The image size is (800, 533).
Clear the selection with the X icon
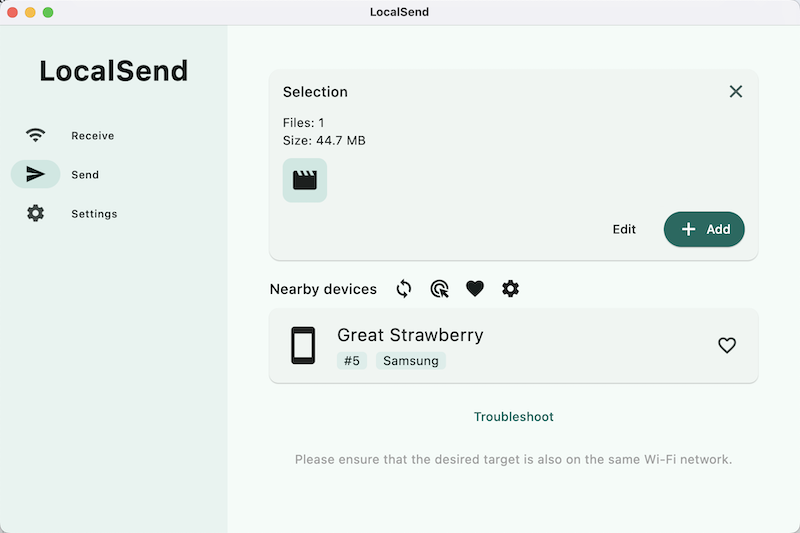[x=736, y=92]
